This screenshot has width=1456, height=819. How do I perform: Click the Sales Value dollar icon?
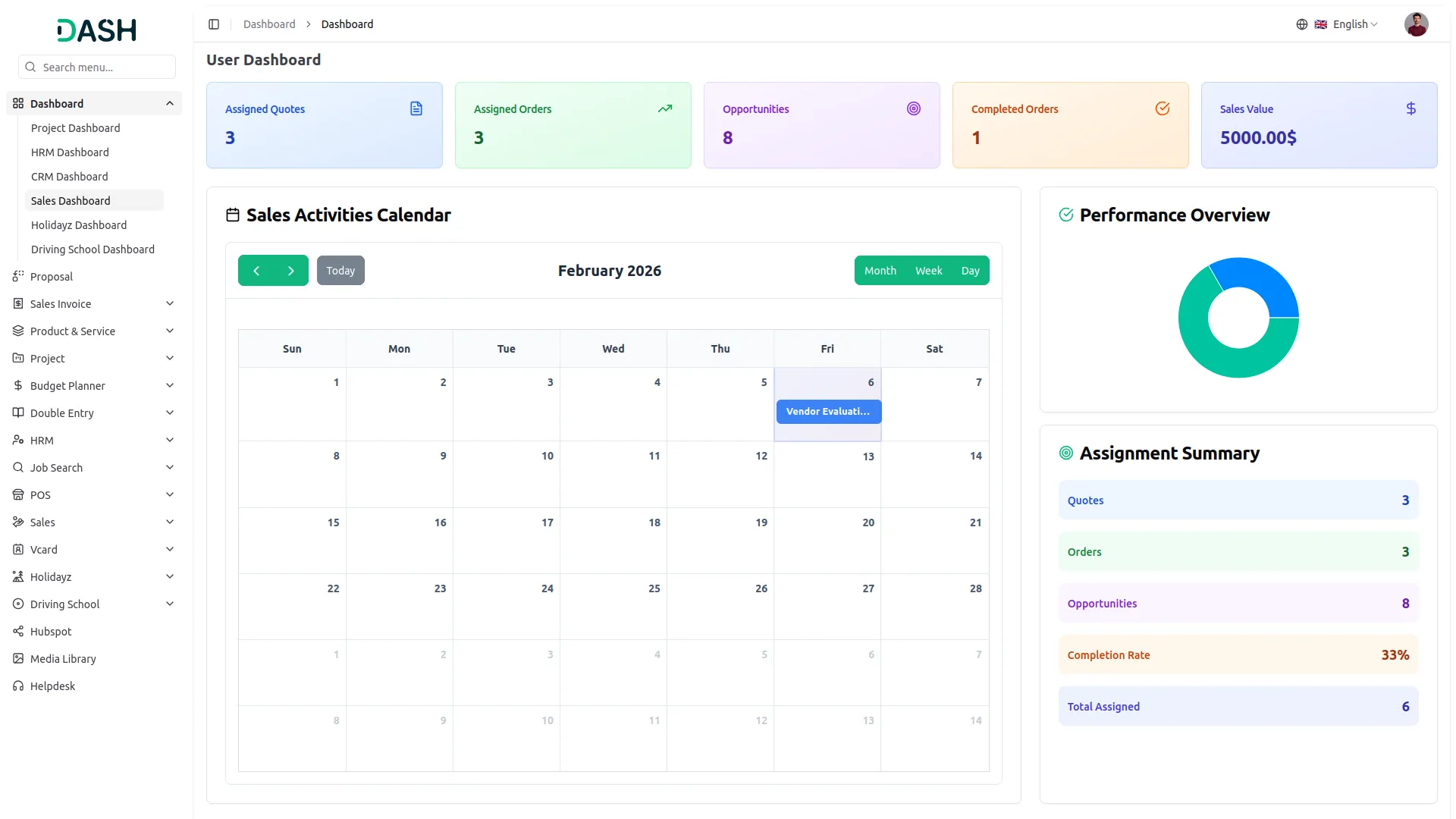pos(1410,109)
